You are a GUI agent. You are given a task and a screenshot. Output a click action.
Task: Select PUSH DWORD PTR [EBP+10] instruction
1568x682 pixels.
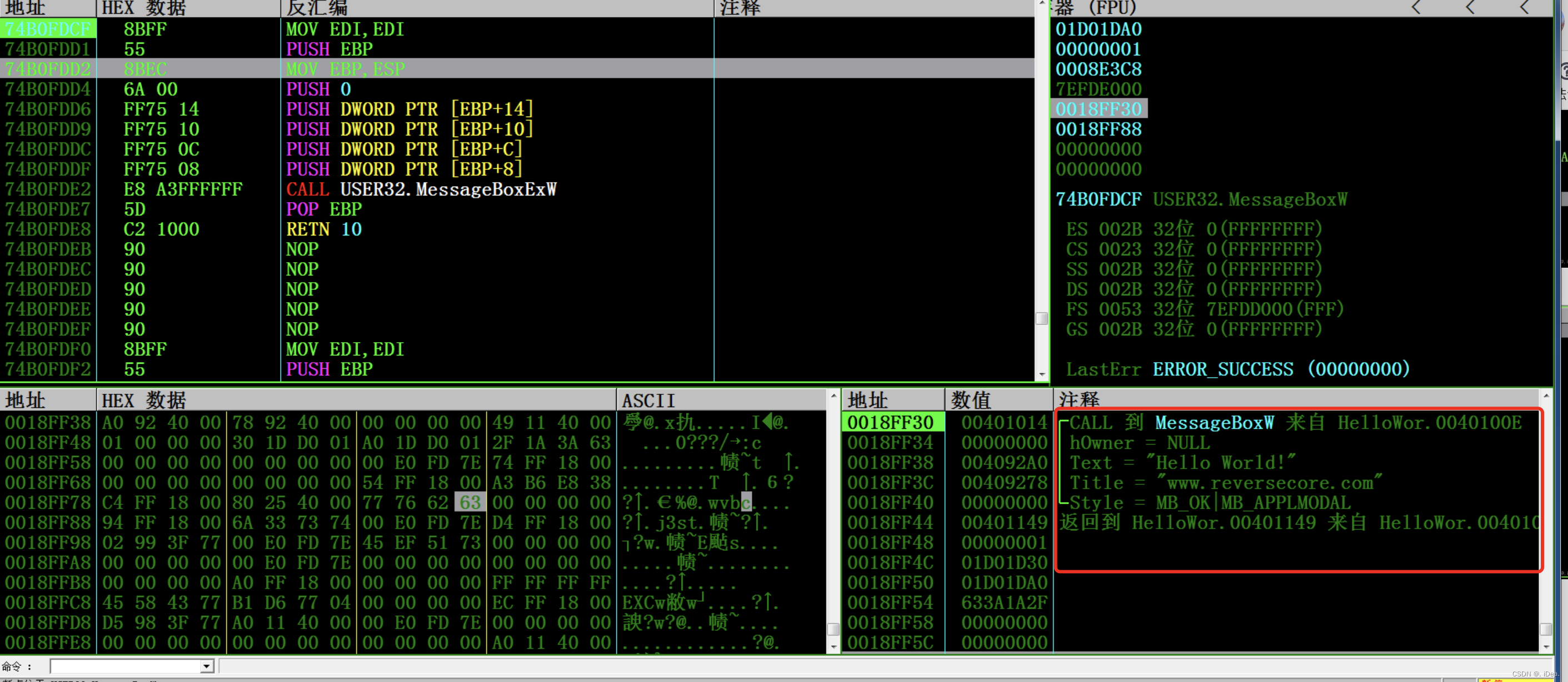pos(410,129)
